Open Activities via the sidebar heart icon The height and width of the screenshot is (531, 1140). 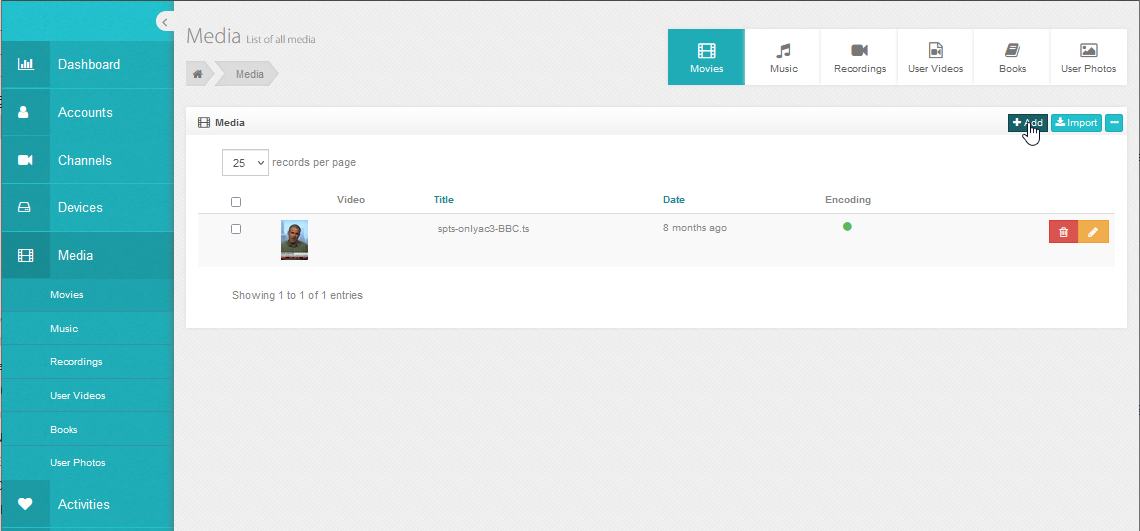[26, 504]
